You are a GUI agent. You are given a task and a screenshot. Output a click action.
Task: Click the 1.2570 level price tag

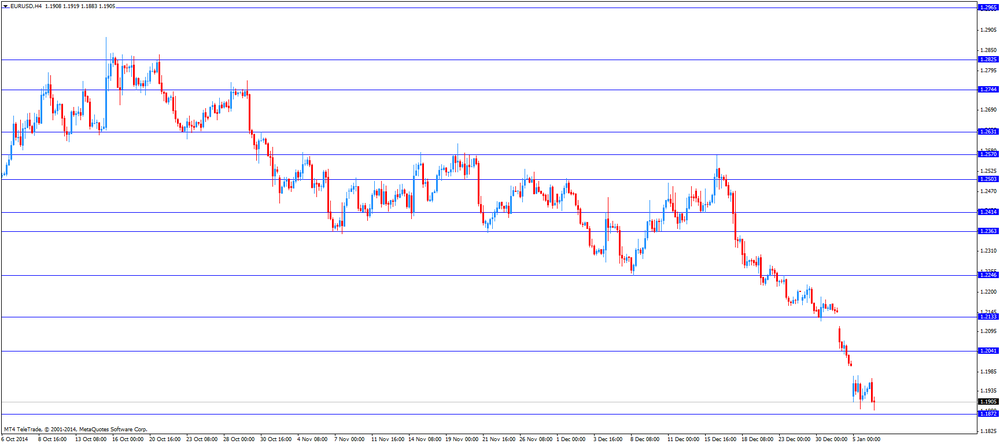point(988,154)
